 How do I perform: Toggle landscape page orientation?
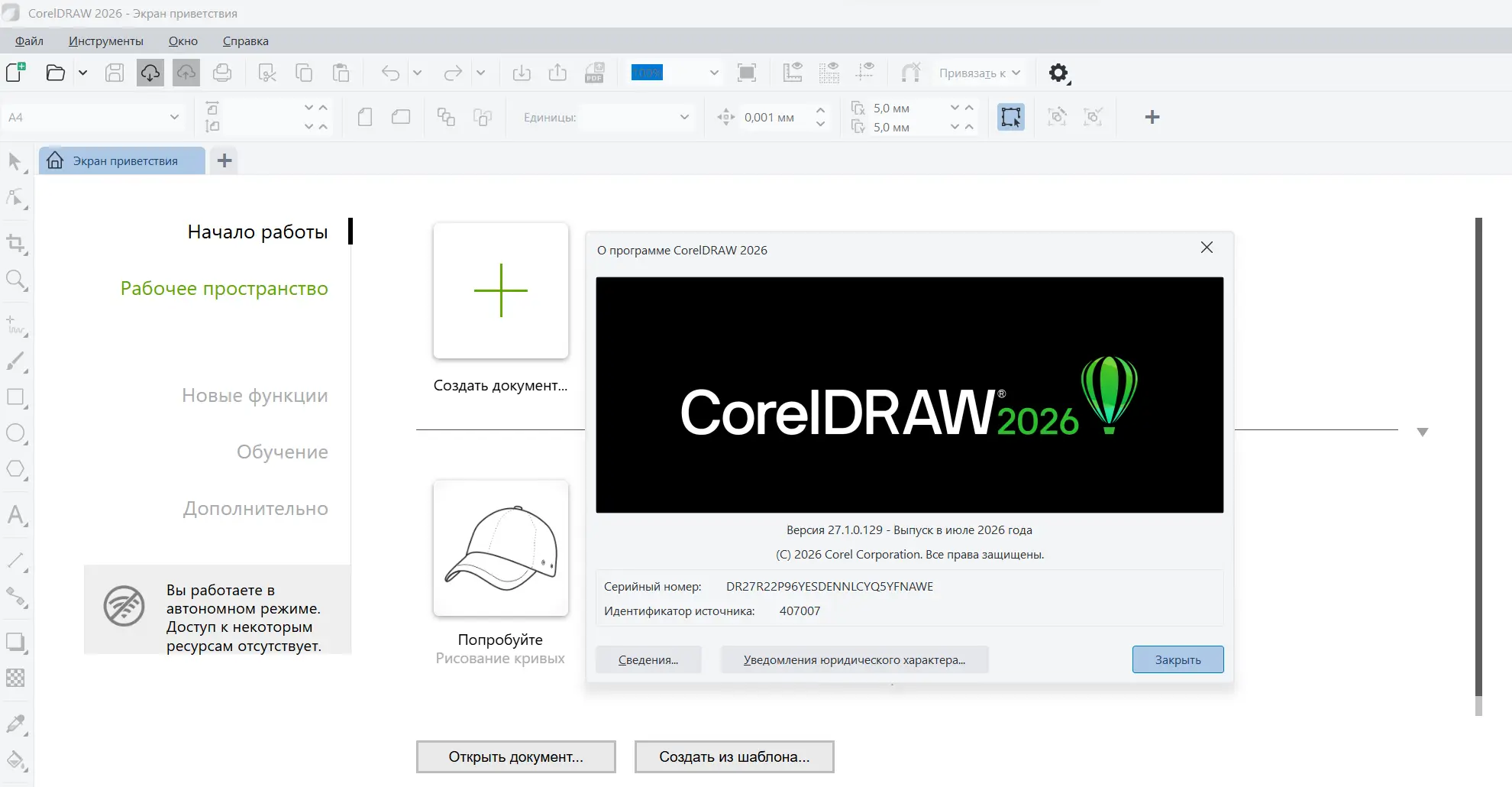401,117
